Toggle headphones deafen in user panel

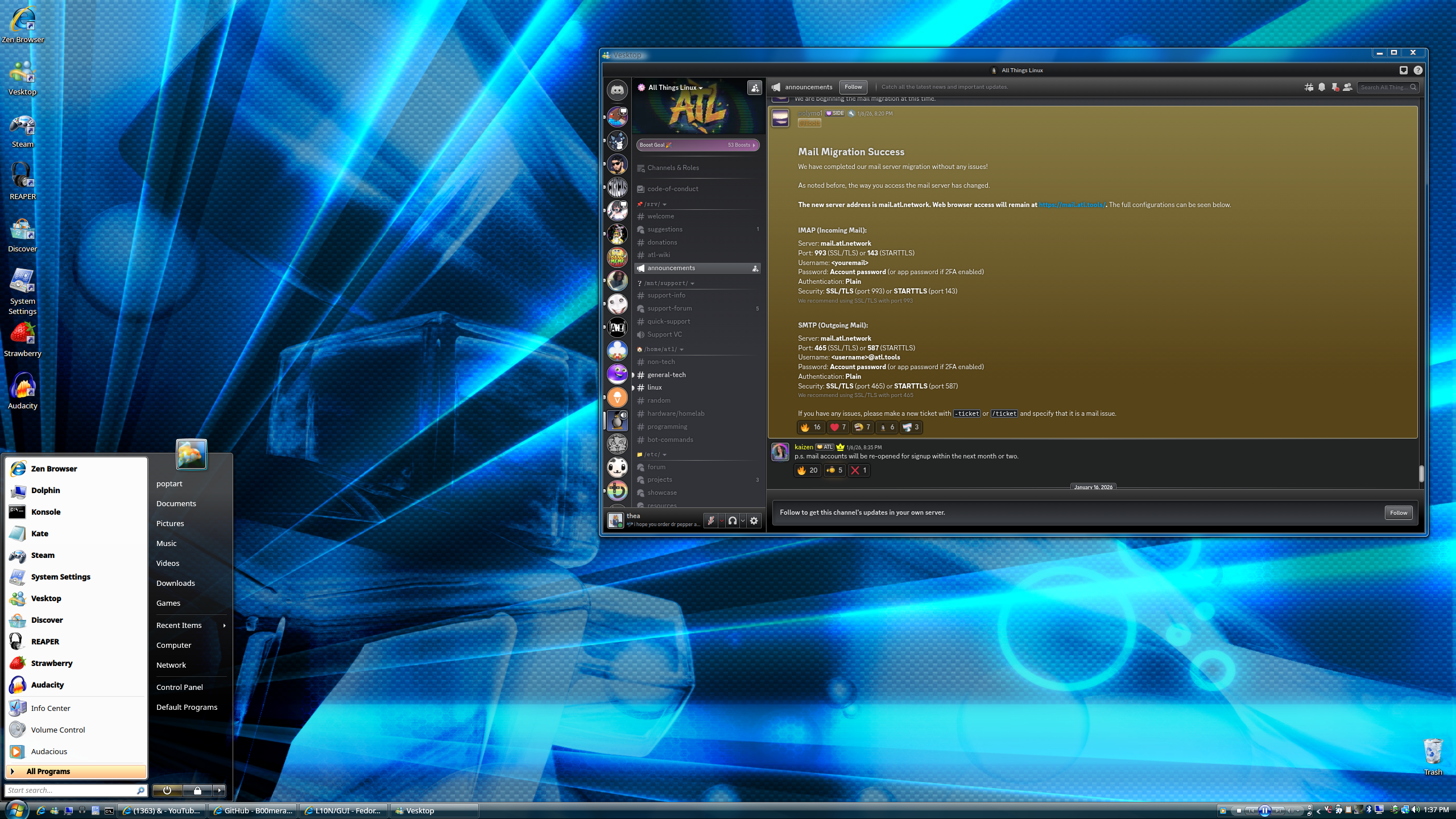click(733, 520)
